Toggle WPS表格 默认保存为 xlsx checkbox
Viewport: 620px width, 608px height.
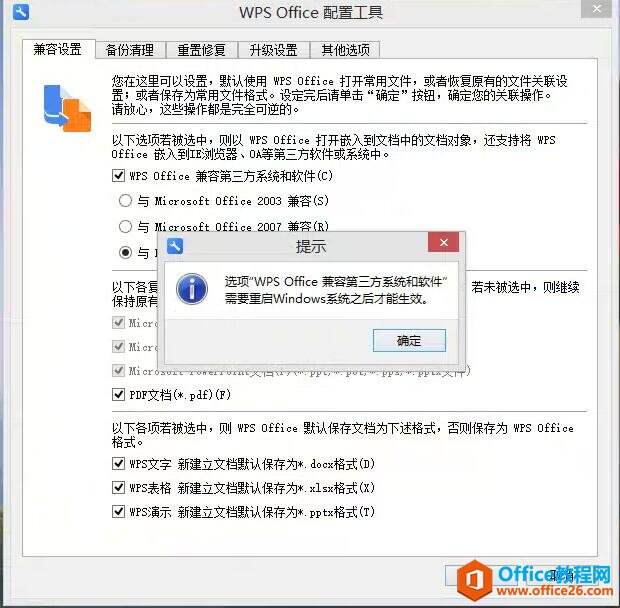click(119, 487)
